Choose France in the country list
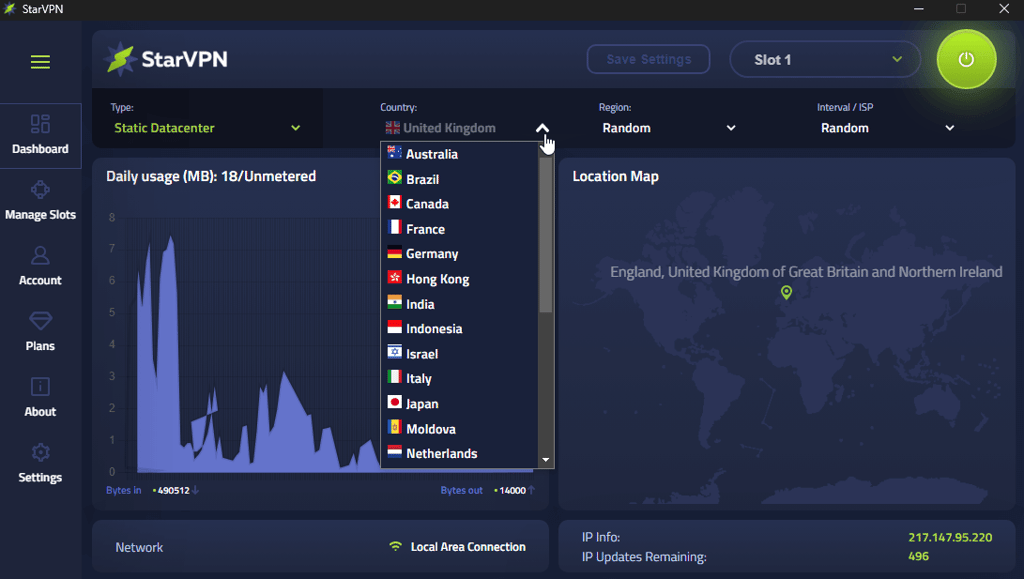 click(x=460, y=229)
